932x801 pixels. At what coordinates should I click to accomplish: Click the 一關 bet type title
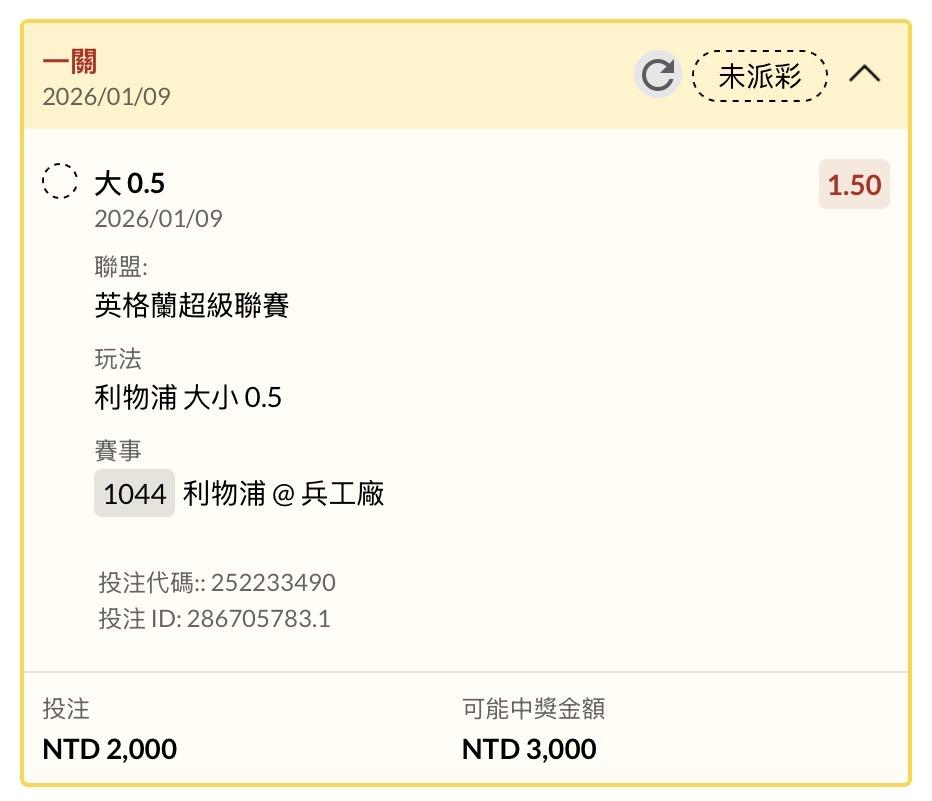pyautogui.click(x=70, y=62)
